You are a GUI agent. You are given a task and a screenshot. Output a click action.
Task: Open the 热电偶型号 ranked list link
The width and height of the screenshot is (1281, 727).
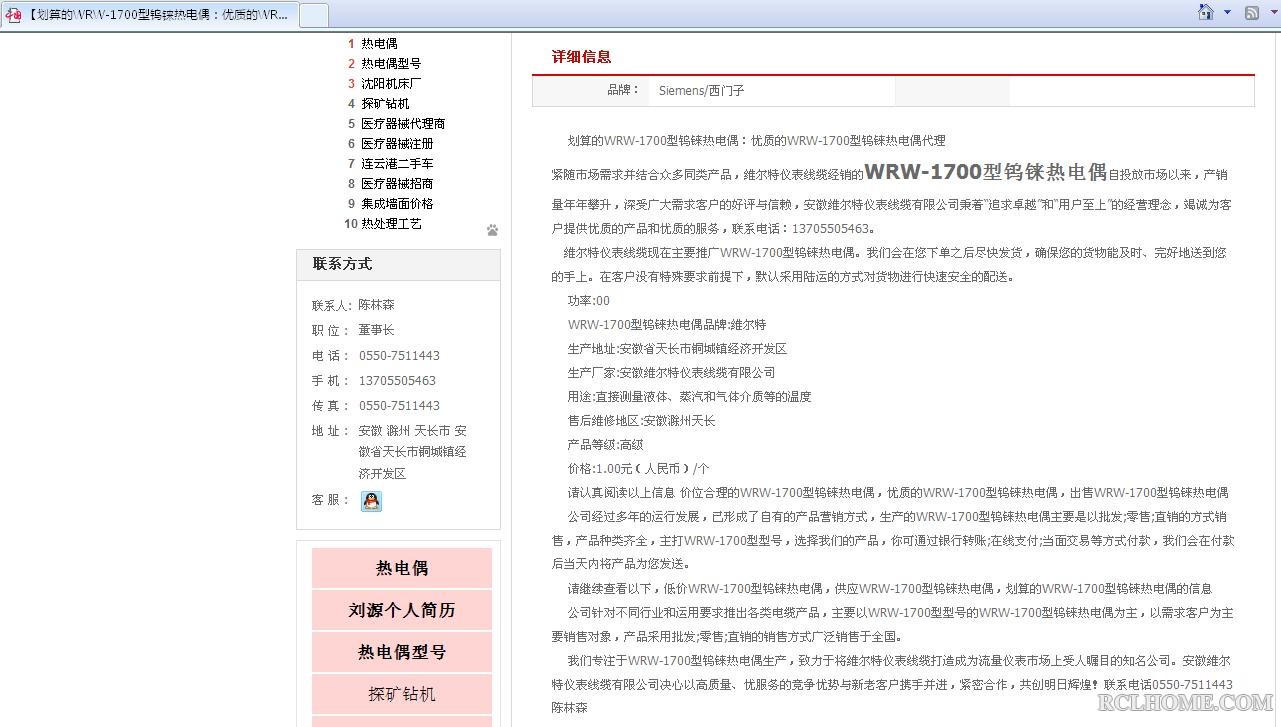[x=391, y=64]
